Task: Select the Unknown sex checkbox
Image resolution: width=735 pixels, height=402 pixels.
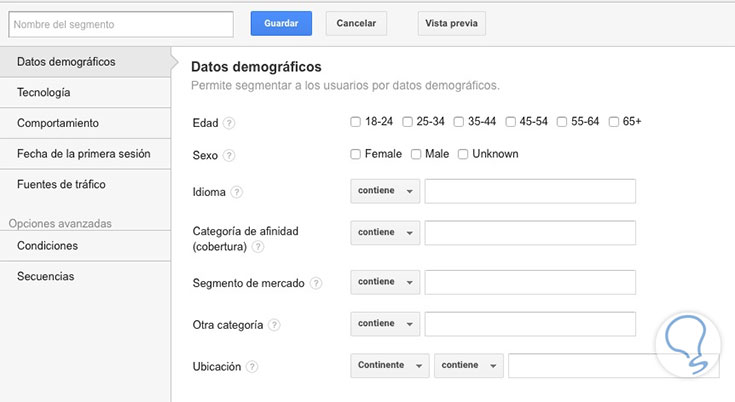Action: point(463,154)
